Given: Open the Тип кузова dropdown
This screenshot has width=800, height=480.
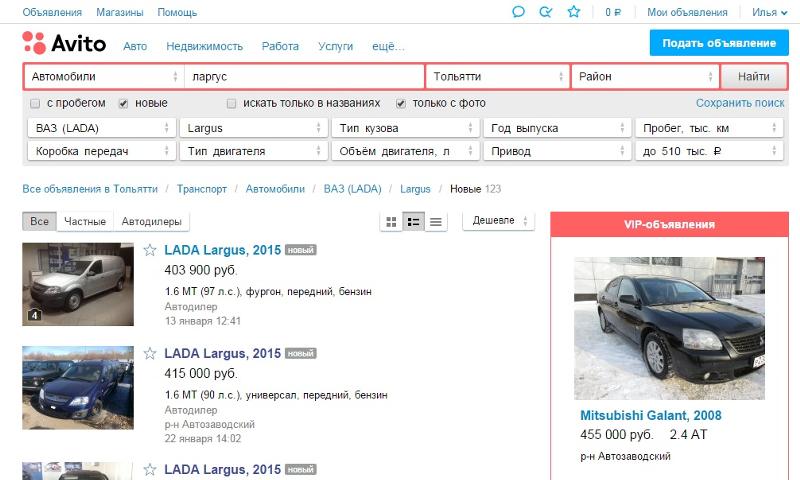Looking at the screenshot, I should point(406,128).
